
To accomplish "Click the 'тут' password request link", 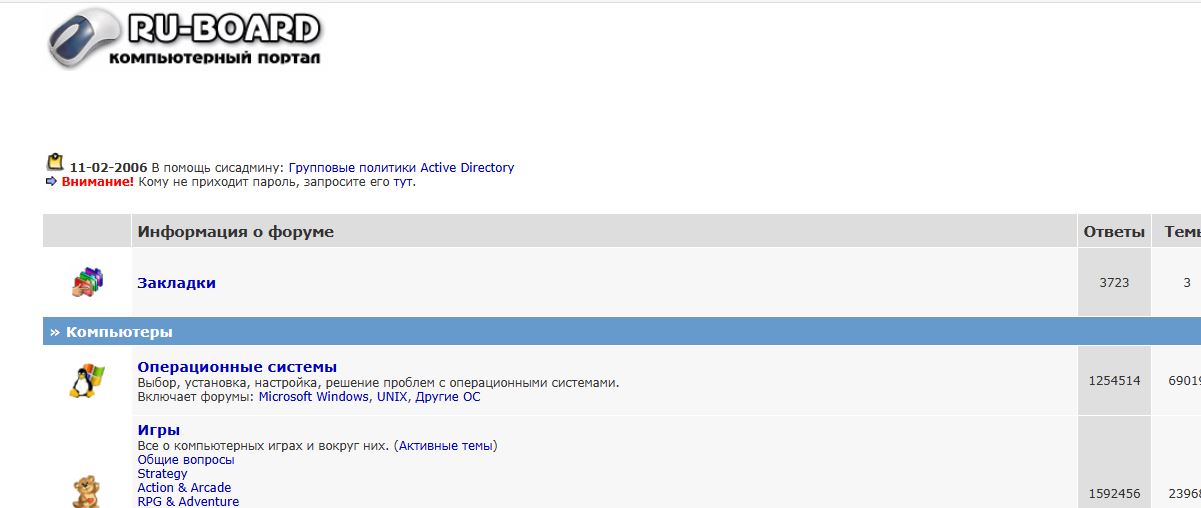I will [403, 182].
